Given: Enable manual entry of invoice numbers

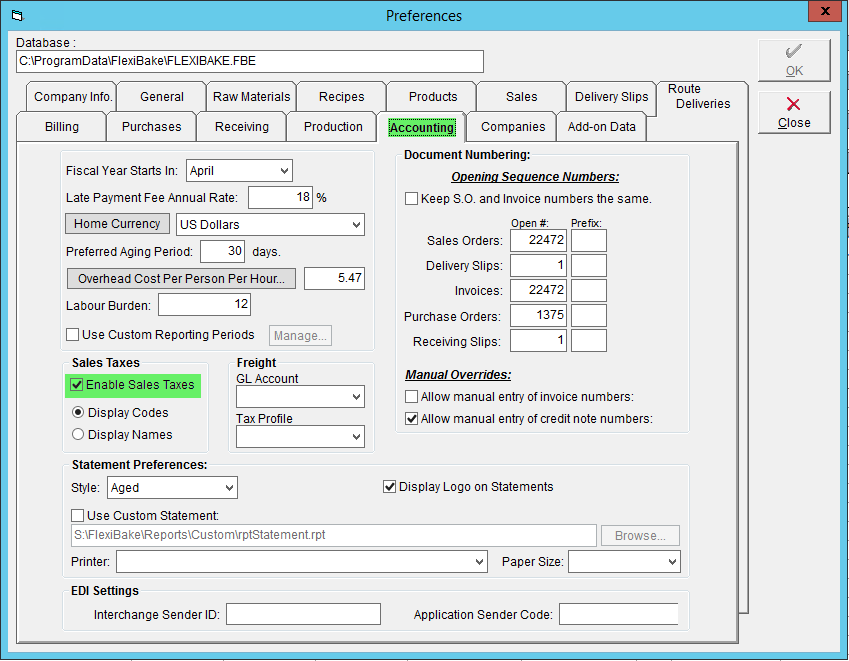Looking at the screenshot, I should (x=412, y=397).
